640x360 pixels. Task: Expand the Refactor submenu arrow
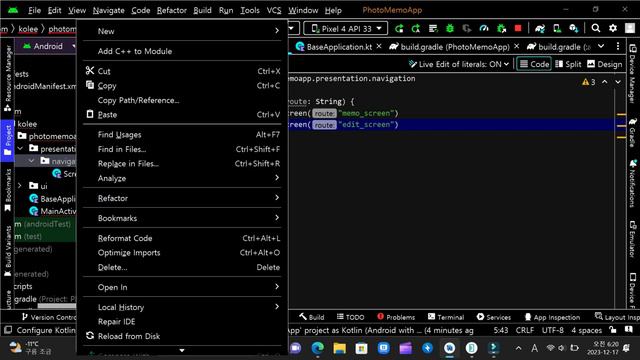(x=277, y=198)
